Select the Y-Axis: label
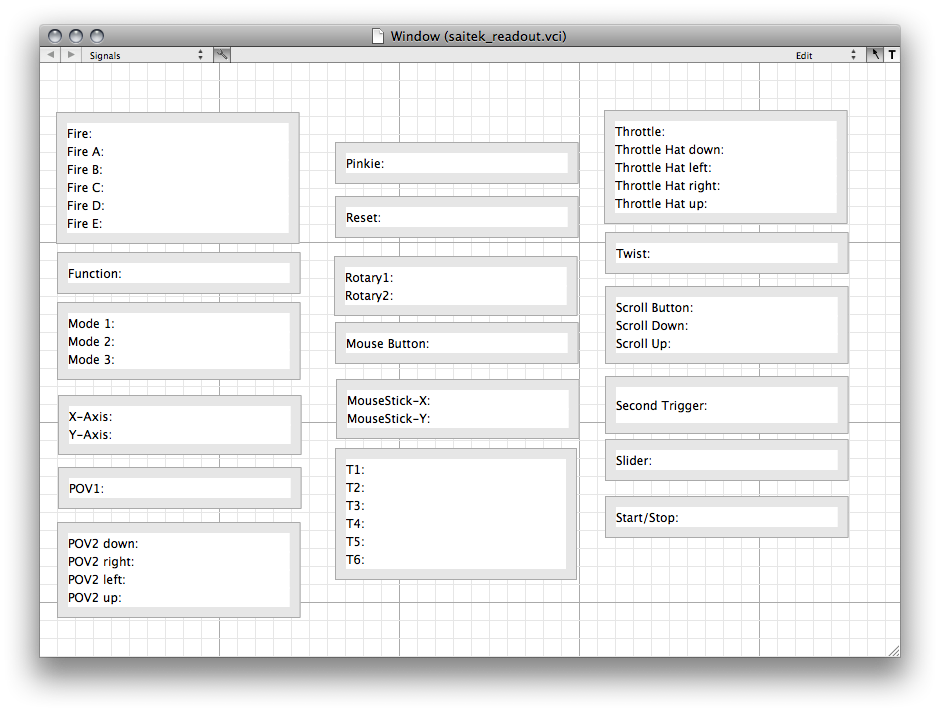 90,435
